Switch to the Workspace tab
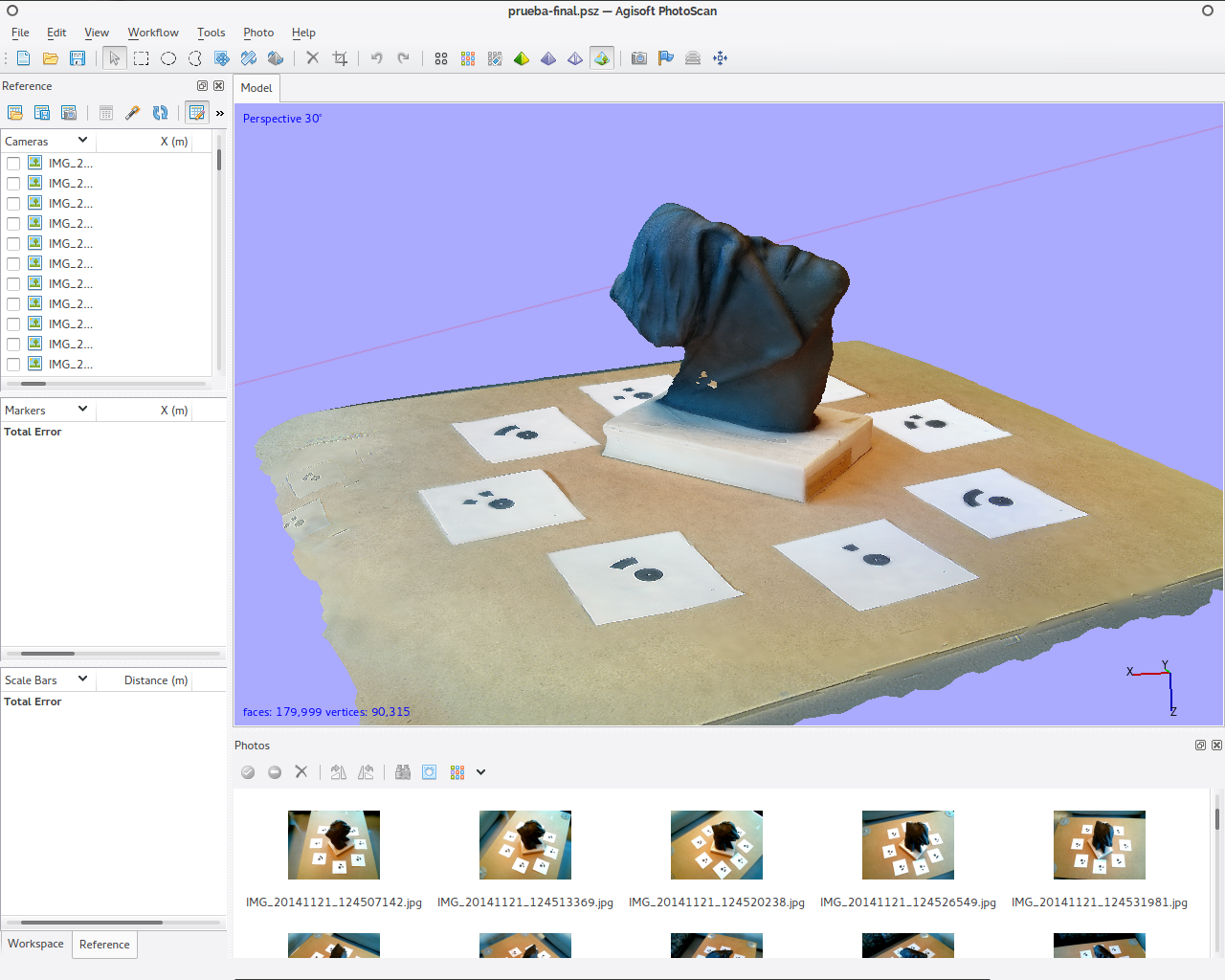 [x=36, y=944]
